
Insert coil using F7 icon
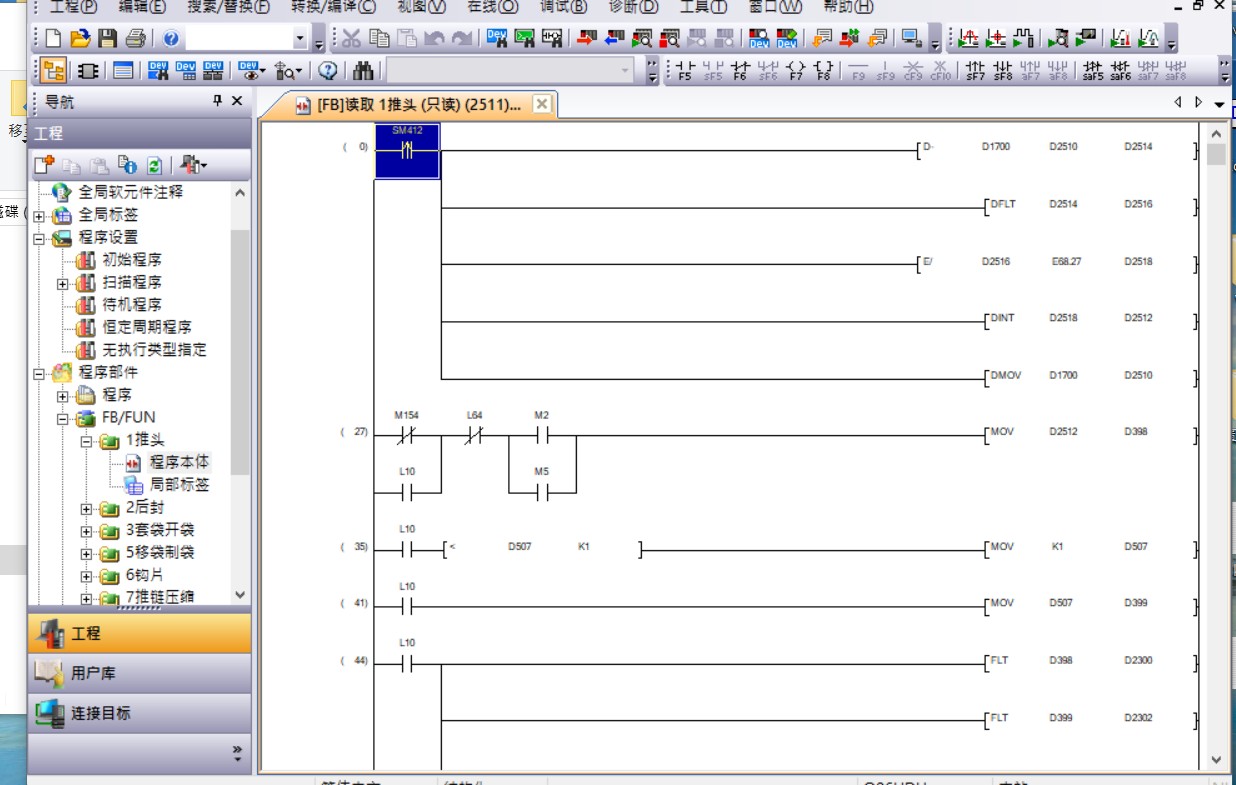[x=796, y=71]
